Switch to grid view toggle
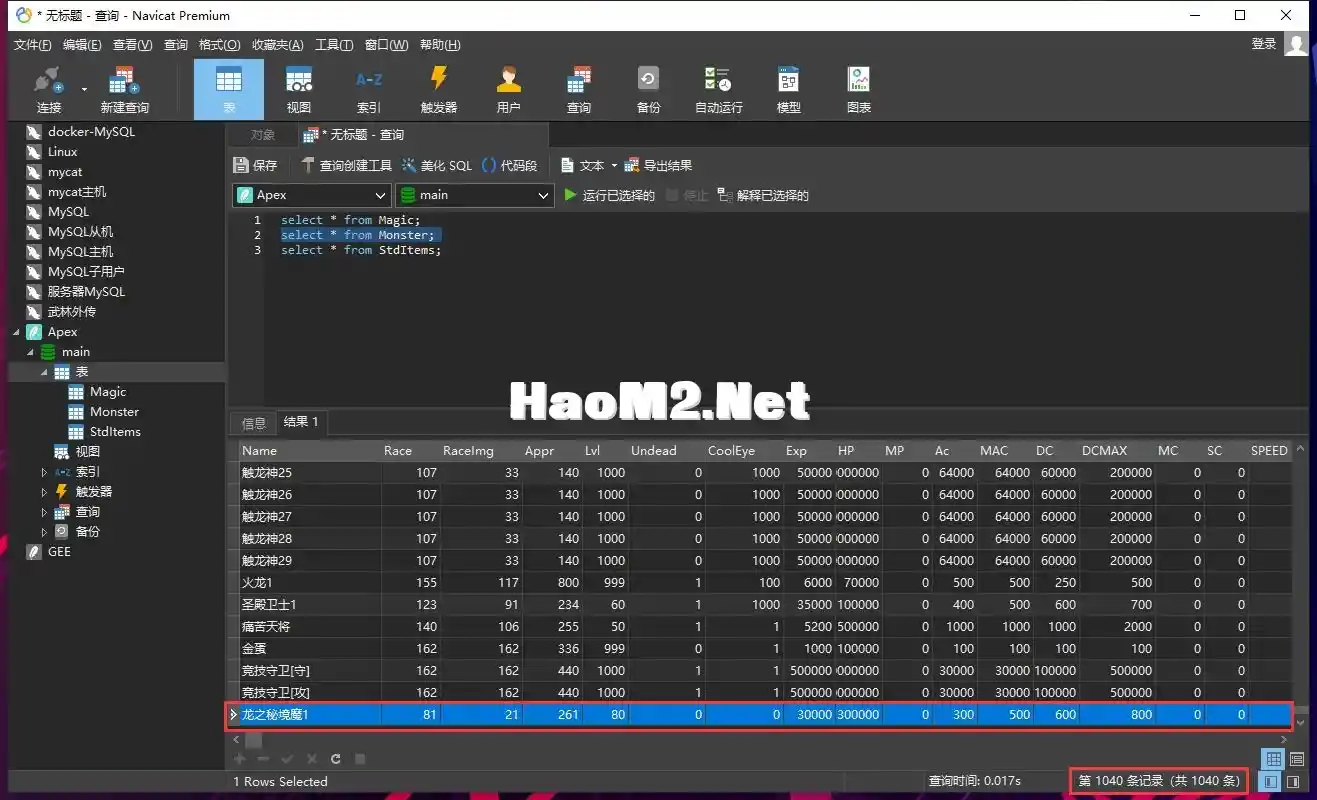 coord(1272,759)
